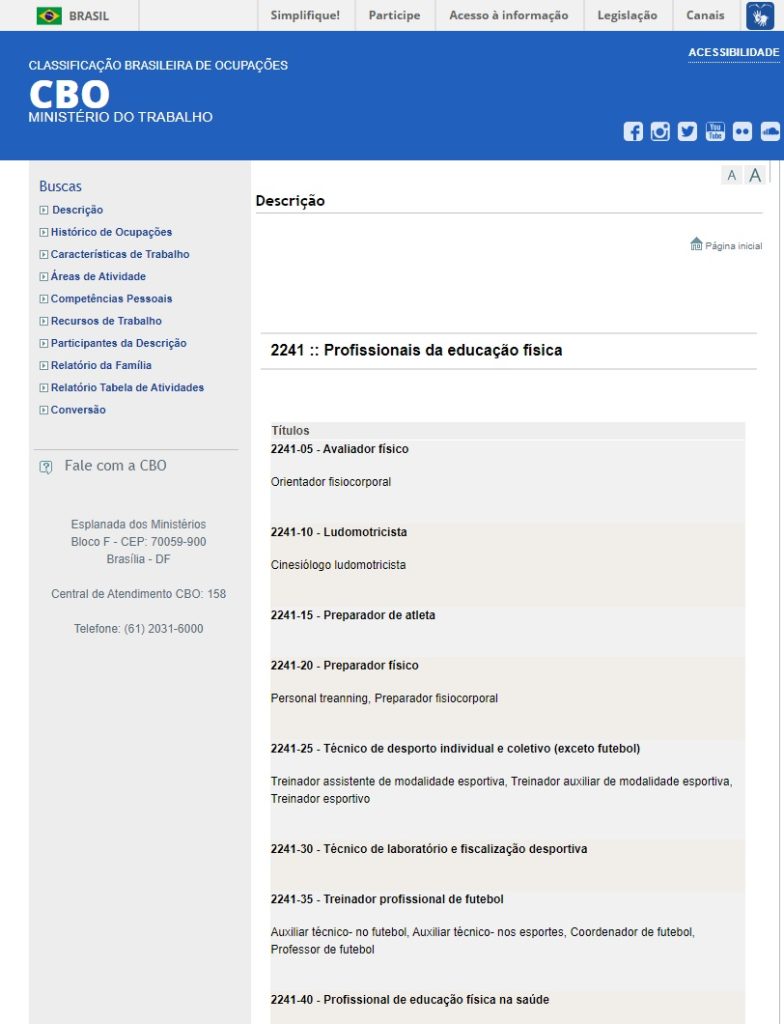The width and height of the screenshot is (784, 1024).
Task: Open the ACESSIBILIDADE link
Action: click(733, 52)
